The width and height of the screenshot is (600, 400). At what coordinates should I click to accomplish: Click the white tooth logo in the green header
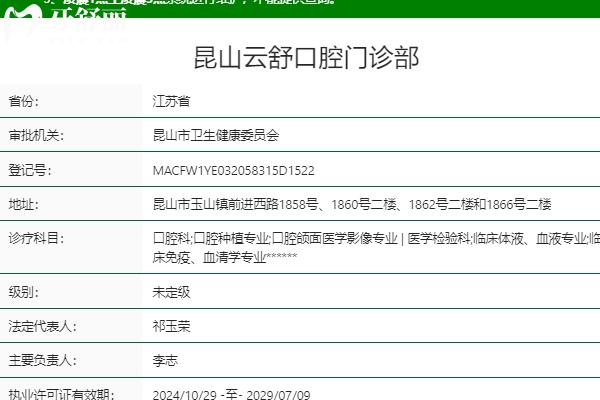21,11
